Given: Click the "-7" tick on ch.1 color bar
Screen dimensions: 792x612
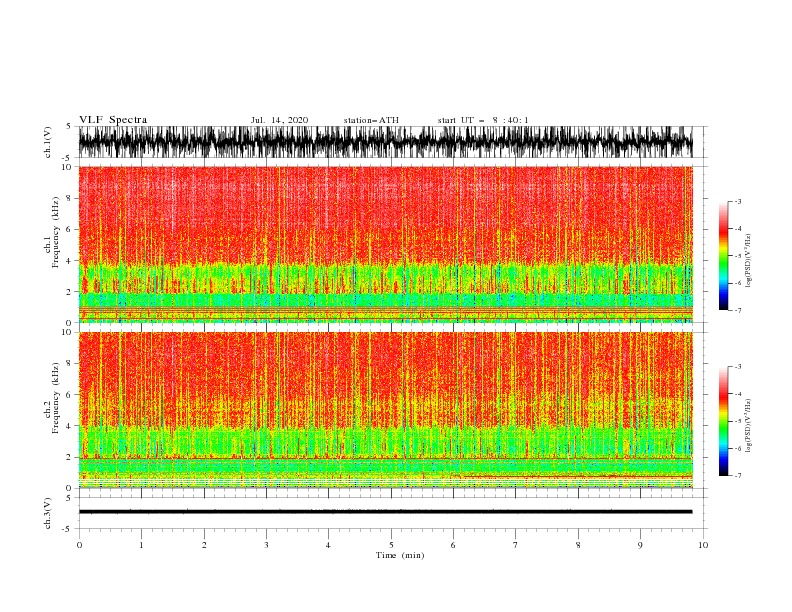Looking at the screenshot, I should coord(738,310).
